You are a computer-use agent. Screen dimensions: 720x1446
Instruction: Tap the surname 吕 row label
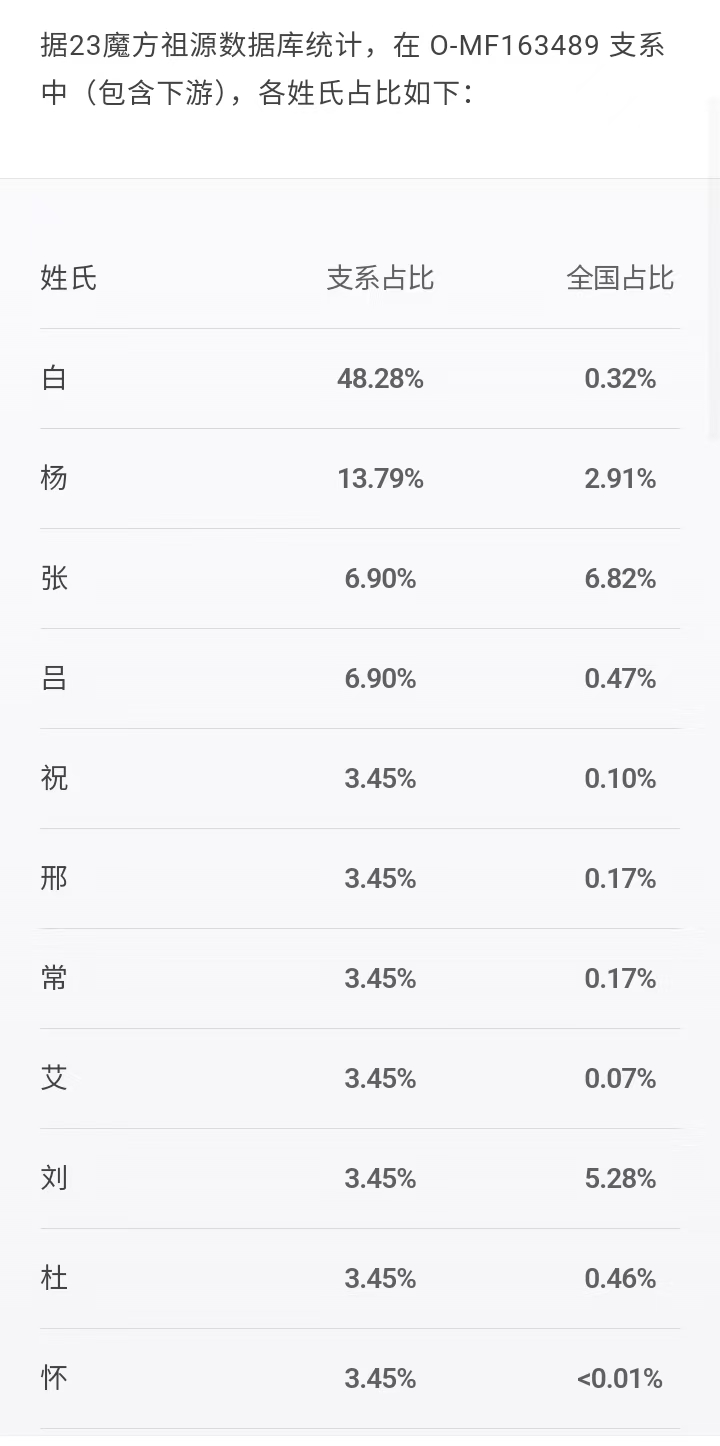point(54,678)
